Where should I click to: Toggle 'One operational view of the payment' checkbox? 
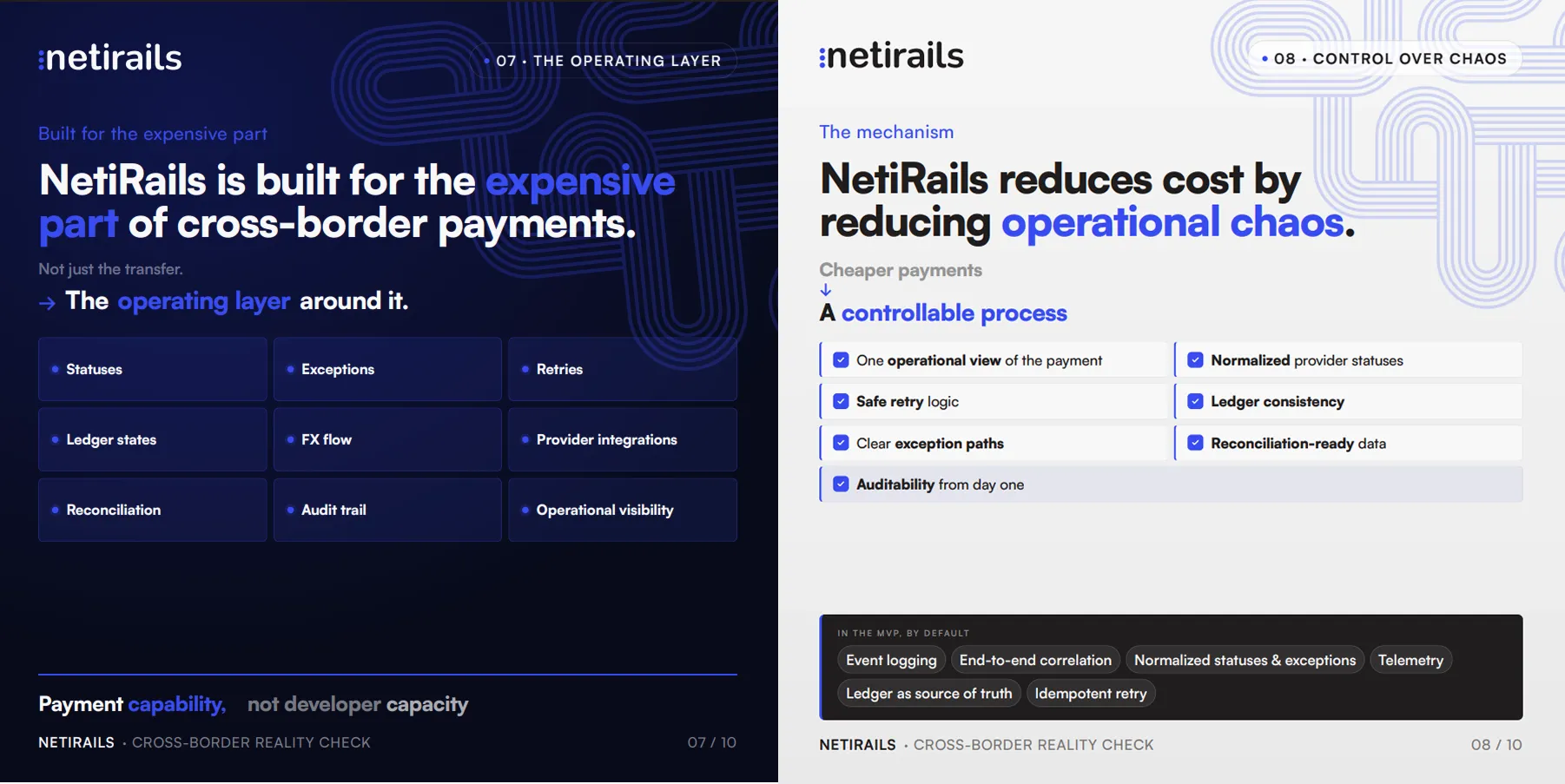pyautogui.click(x=841, y=360)
